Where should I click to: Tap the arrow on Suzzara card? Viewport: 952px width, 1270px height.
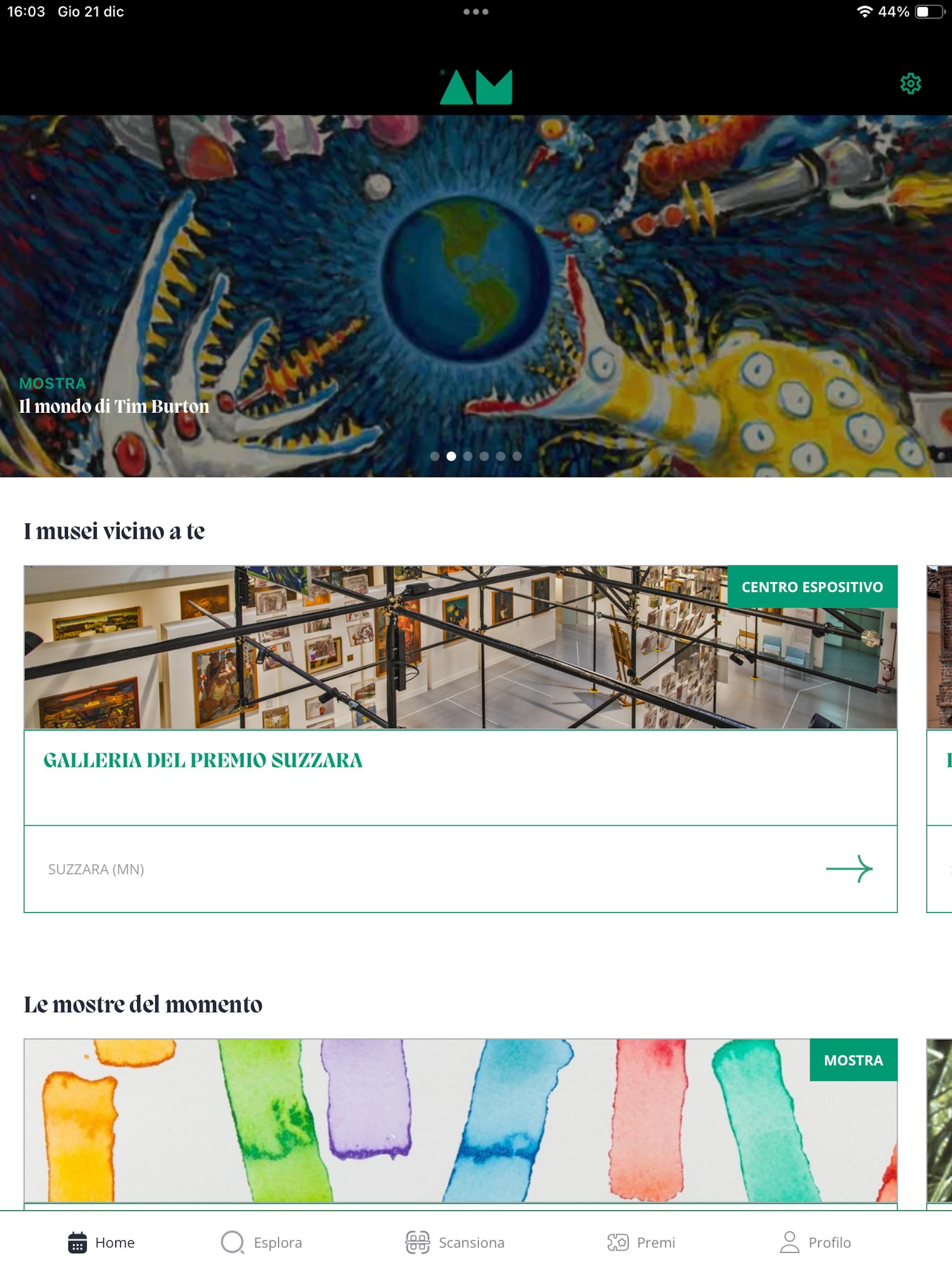849,869
